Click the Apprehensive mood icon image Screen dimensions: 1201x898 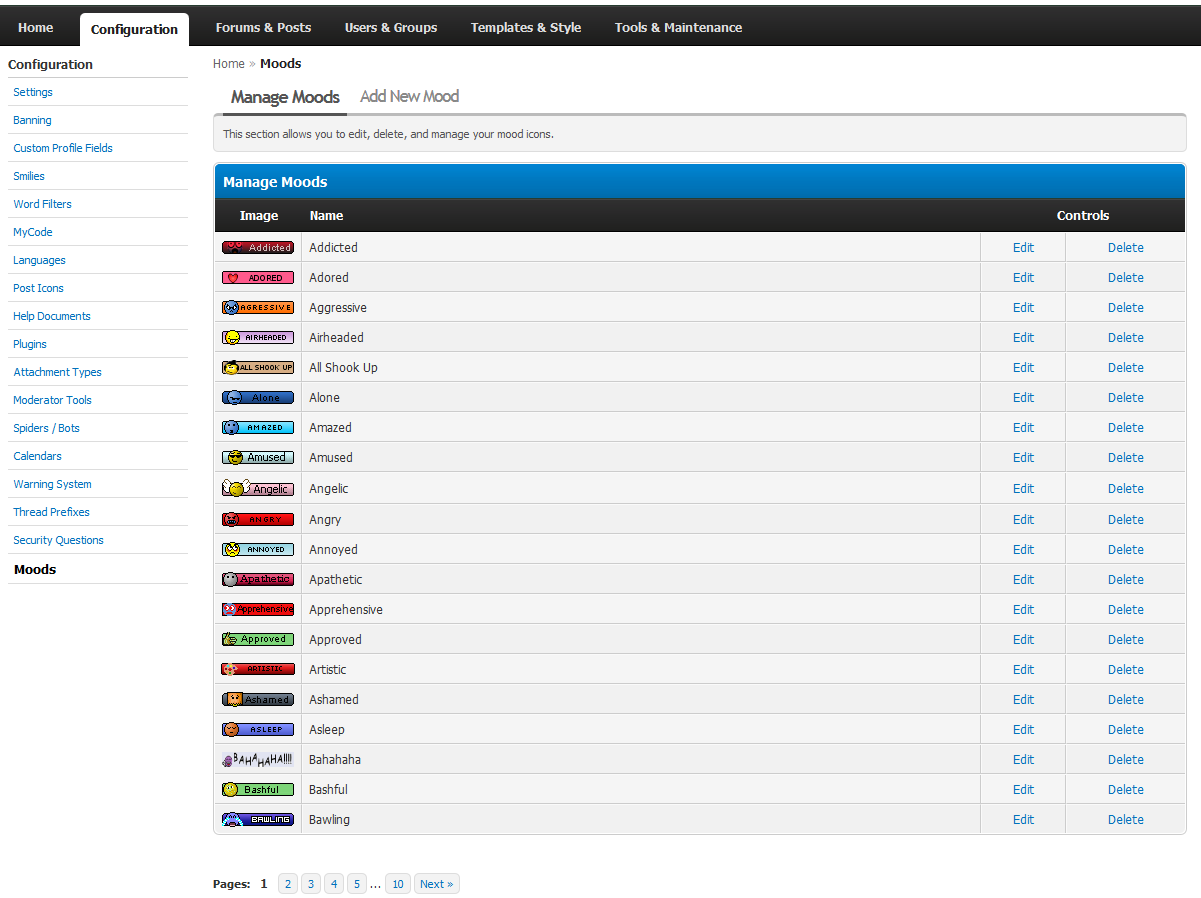point(258,610)
